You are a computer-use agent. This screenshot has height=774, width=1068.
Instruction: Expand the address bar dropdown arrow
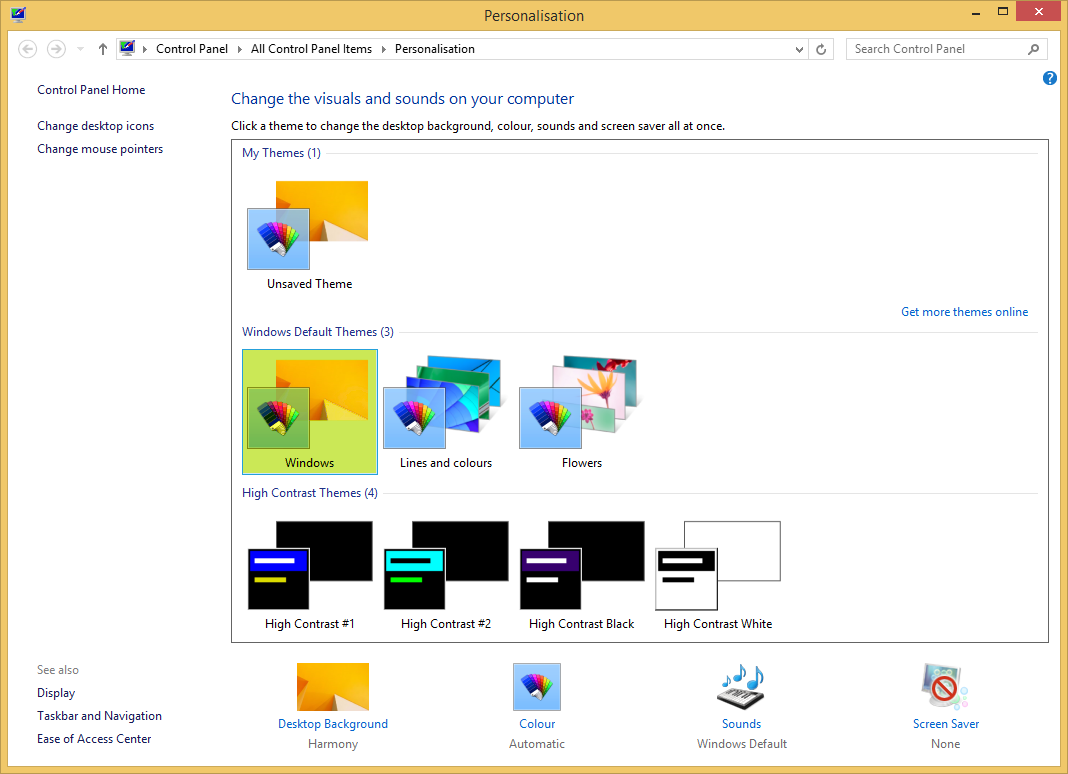[798, 48]
